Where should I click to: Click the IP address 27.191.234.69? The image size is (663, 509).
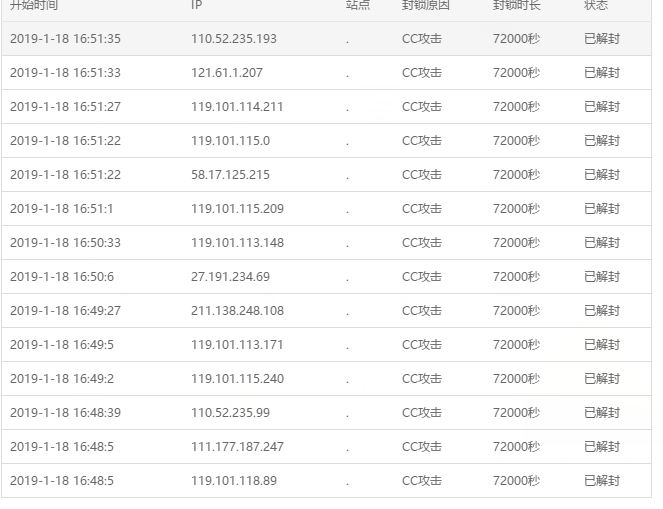[x=230, y=276]
